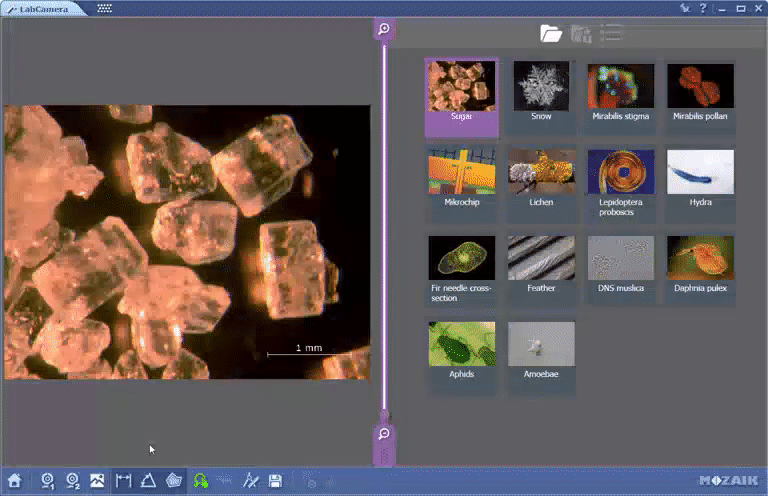Open the image gallery source icon
Viewport: 768px width, 496px height.
click(x=97, y=481)
